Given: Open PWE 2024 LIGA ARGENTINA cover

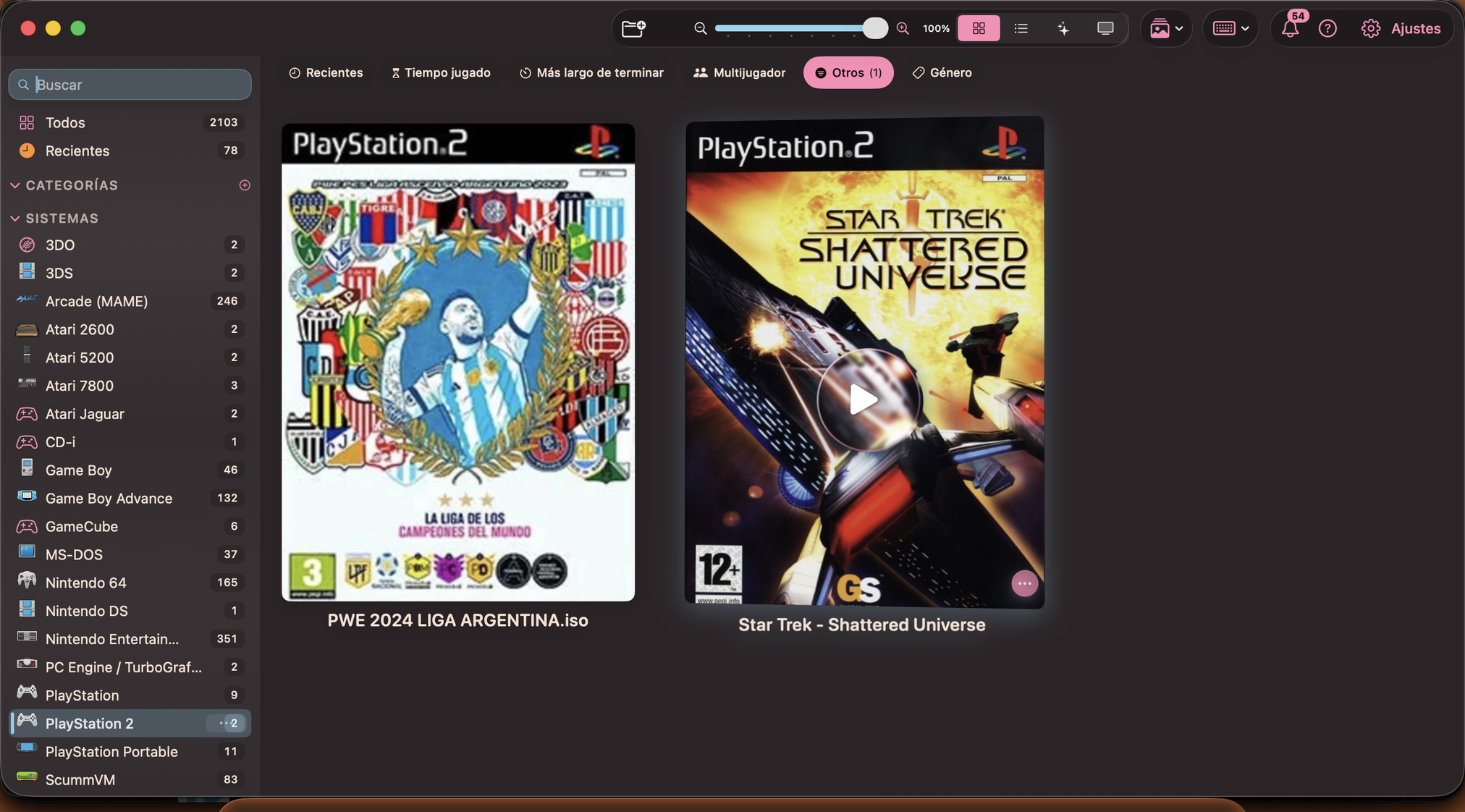Looking at the screenshot, I should pos(458,362).
